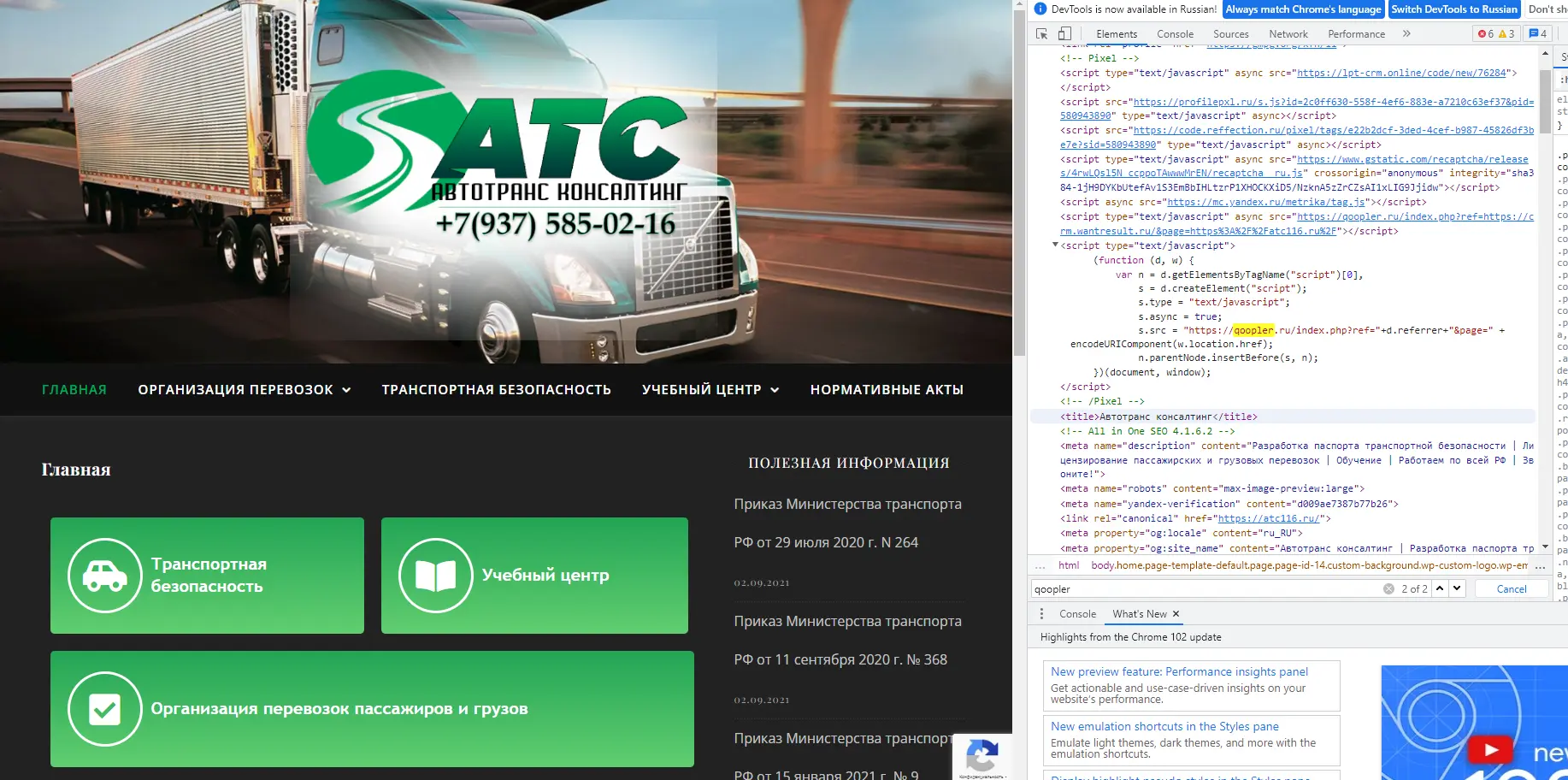The width and height of the screenshot is (1568, 780).
Task: Open the Performance tab
Action: (x=1356, y=34)
